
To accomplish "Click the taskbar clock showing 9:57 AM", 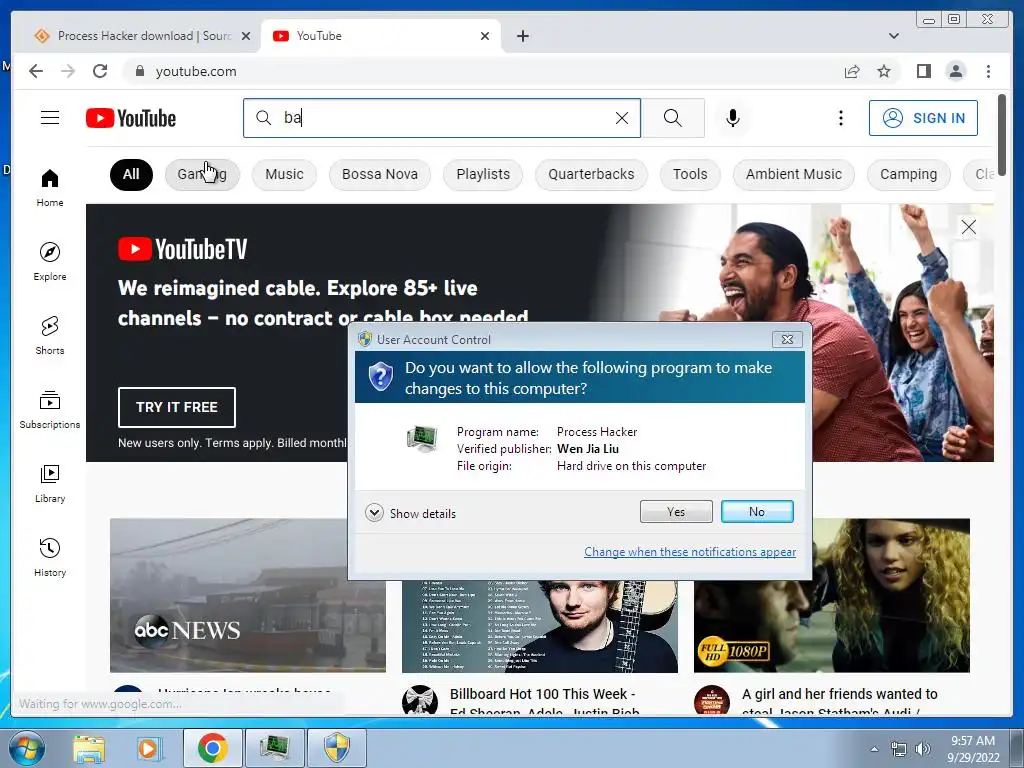I will [973, 749].
